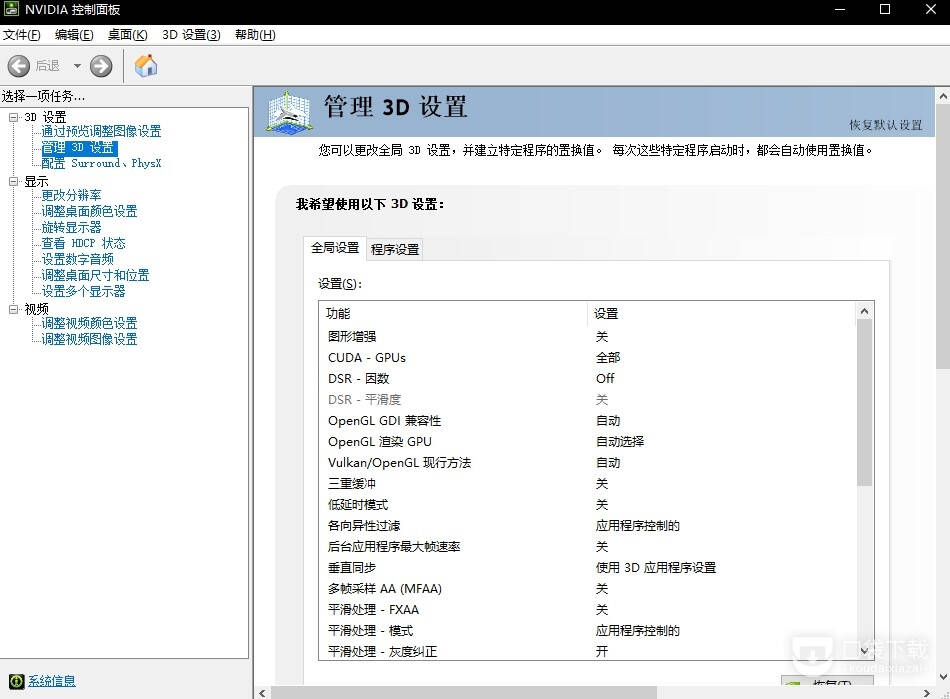
Task: Click the 3D glasses graphic beside 管理 3D 设置
Action: pyautogui.click(x=288, y=111)
